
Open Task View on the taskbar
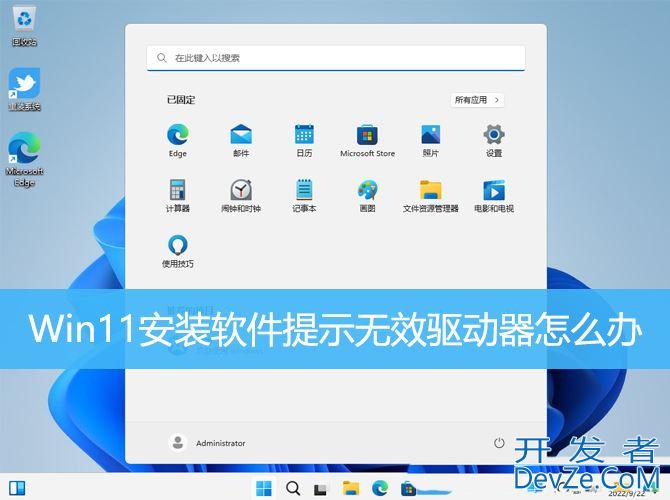(x=321, y=488)
